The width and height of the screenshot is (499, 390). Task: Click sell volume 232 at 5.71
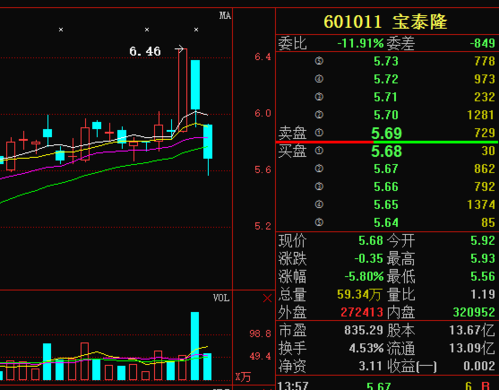point(485,97)
